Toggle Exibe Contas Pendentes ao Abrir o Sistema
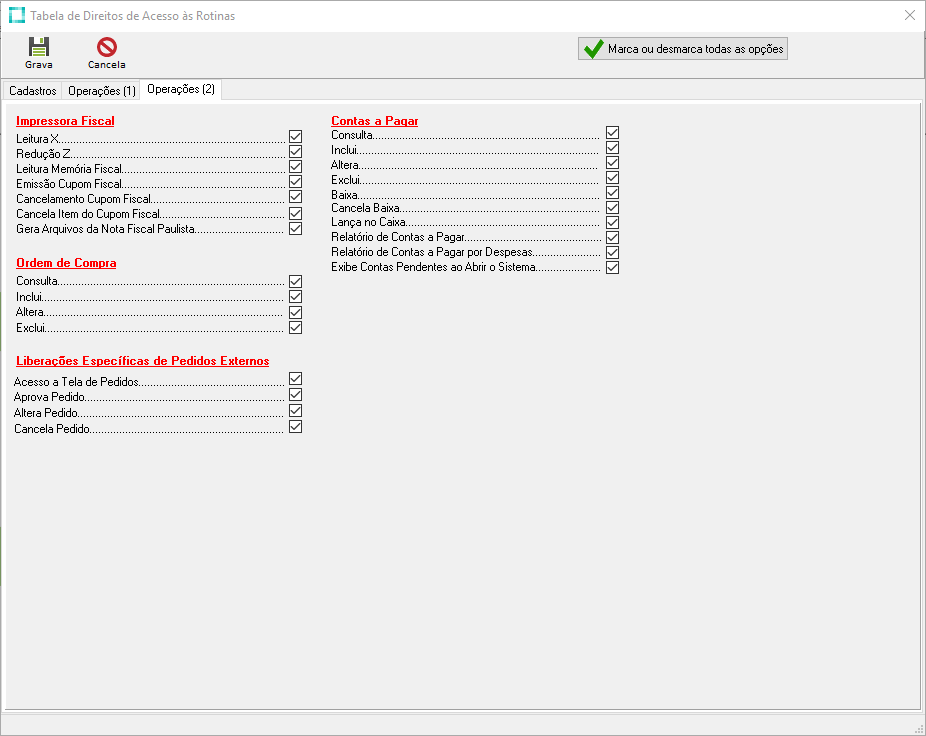Viewport: 926px width, 736px height. pyautogui.click(x=612, y=267)
